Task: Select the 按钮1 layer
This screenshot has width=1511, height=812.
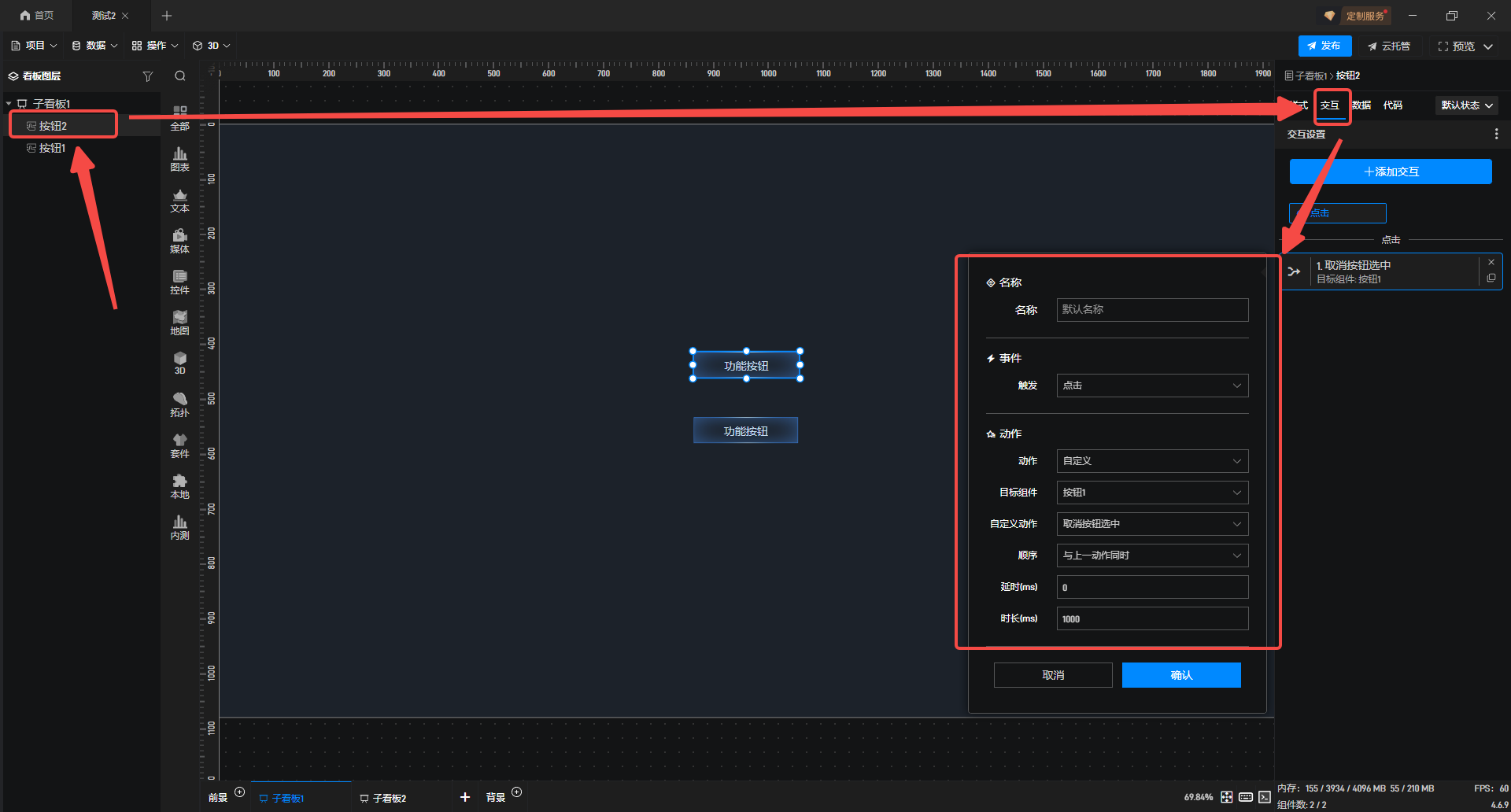Action: pyautogui.click(x=52, y=148)
